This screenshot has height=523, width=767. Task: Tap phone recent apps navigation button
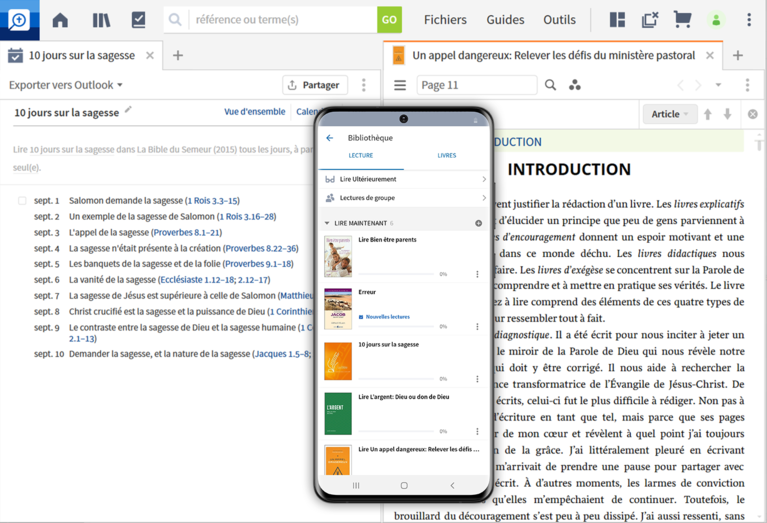pyautogui.click(x=356, y=485)
